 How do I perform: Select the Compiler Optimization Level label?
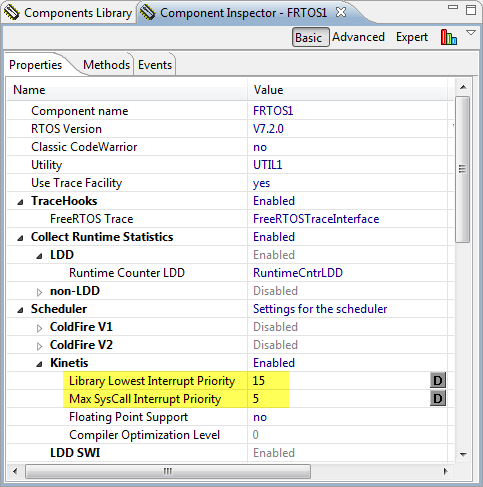pyautogui.click(x=144, y=435)
